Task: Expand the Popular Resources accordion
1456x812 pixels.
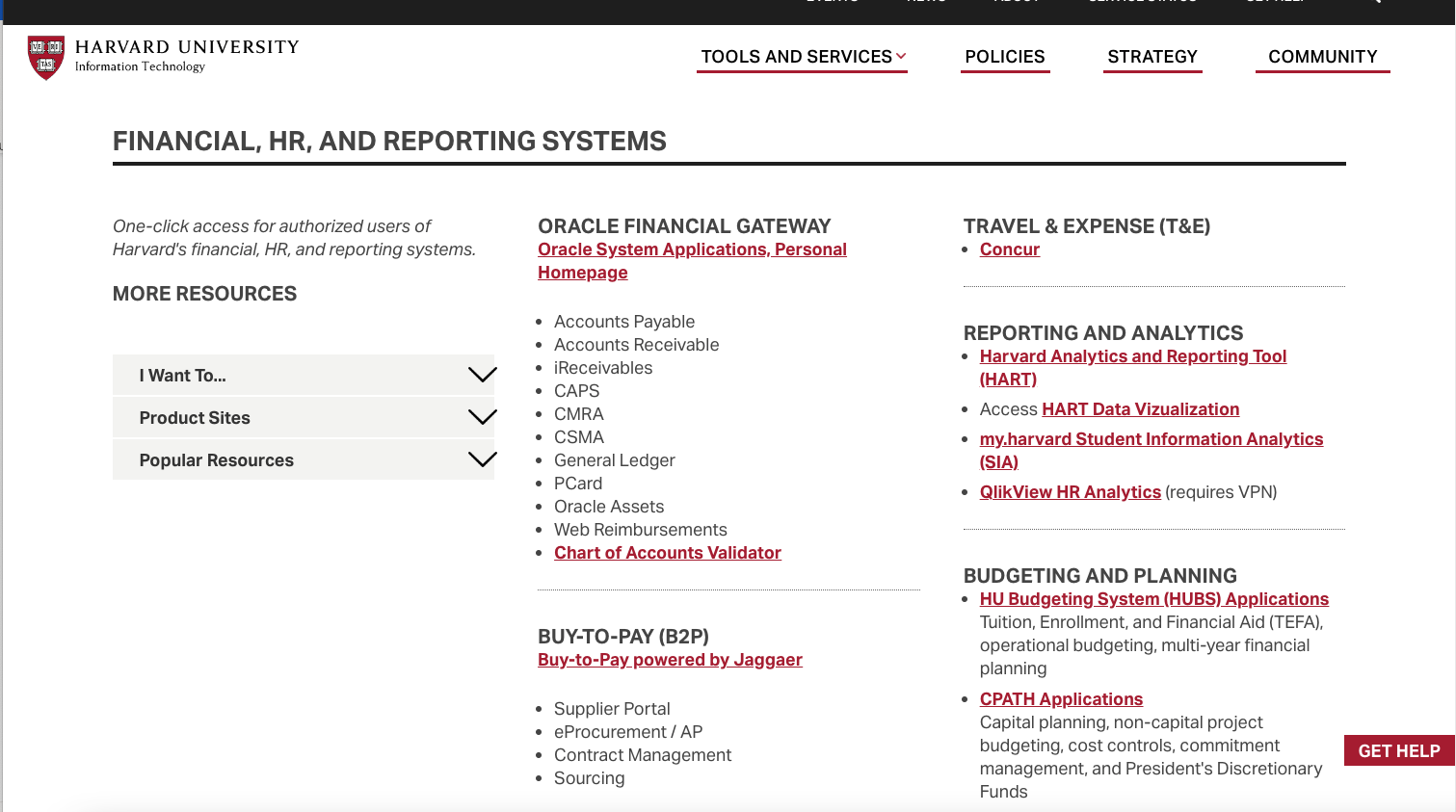Action: tap(304, 459)
